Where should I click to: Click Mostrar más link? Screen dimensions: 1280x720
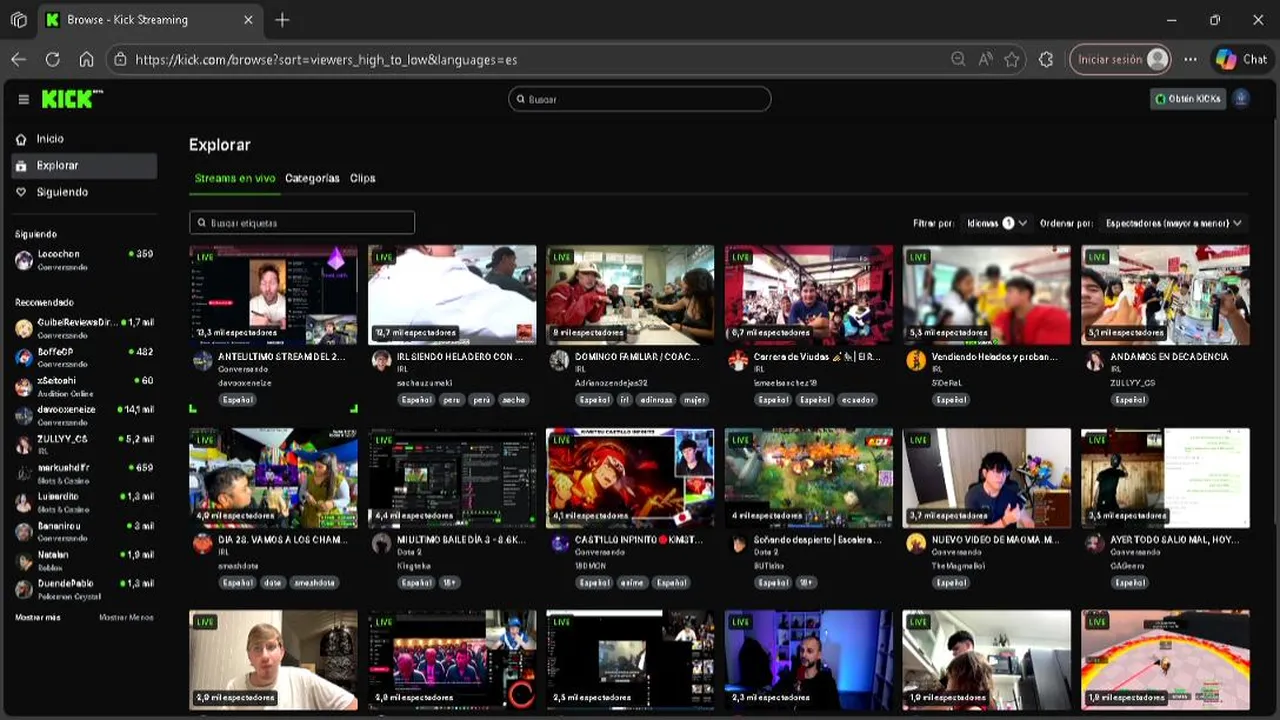coord(38,618)
